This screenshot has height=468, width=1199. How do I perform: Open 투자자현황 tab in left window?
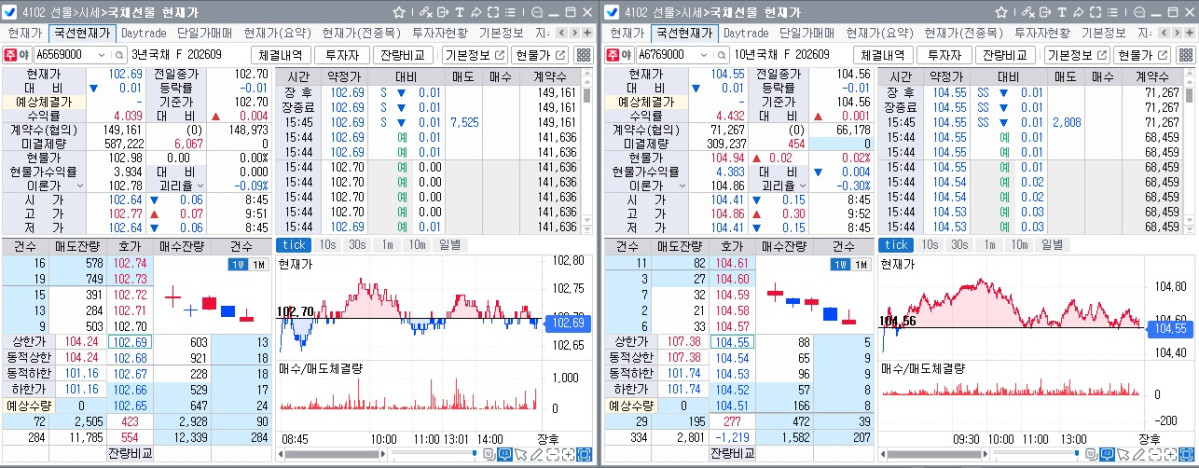click(x=439, y=33)
